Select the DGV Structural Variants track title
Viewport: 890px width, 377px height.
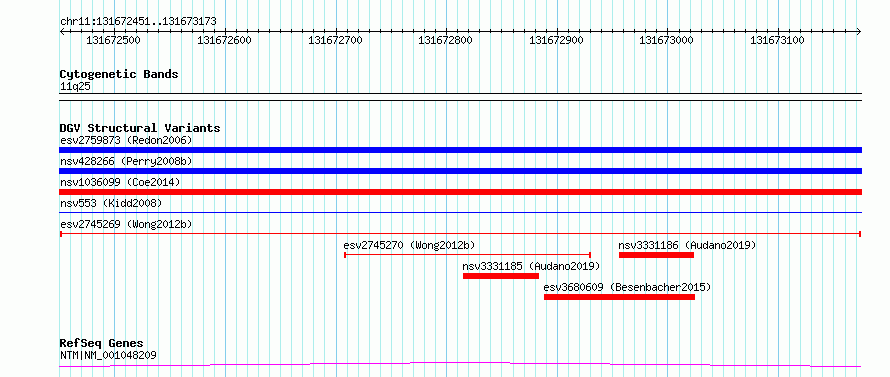point(140,128)
